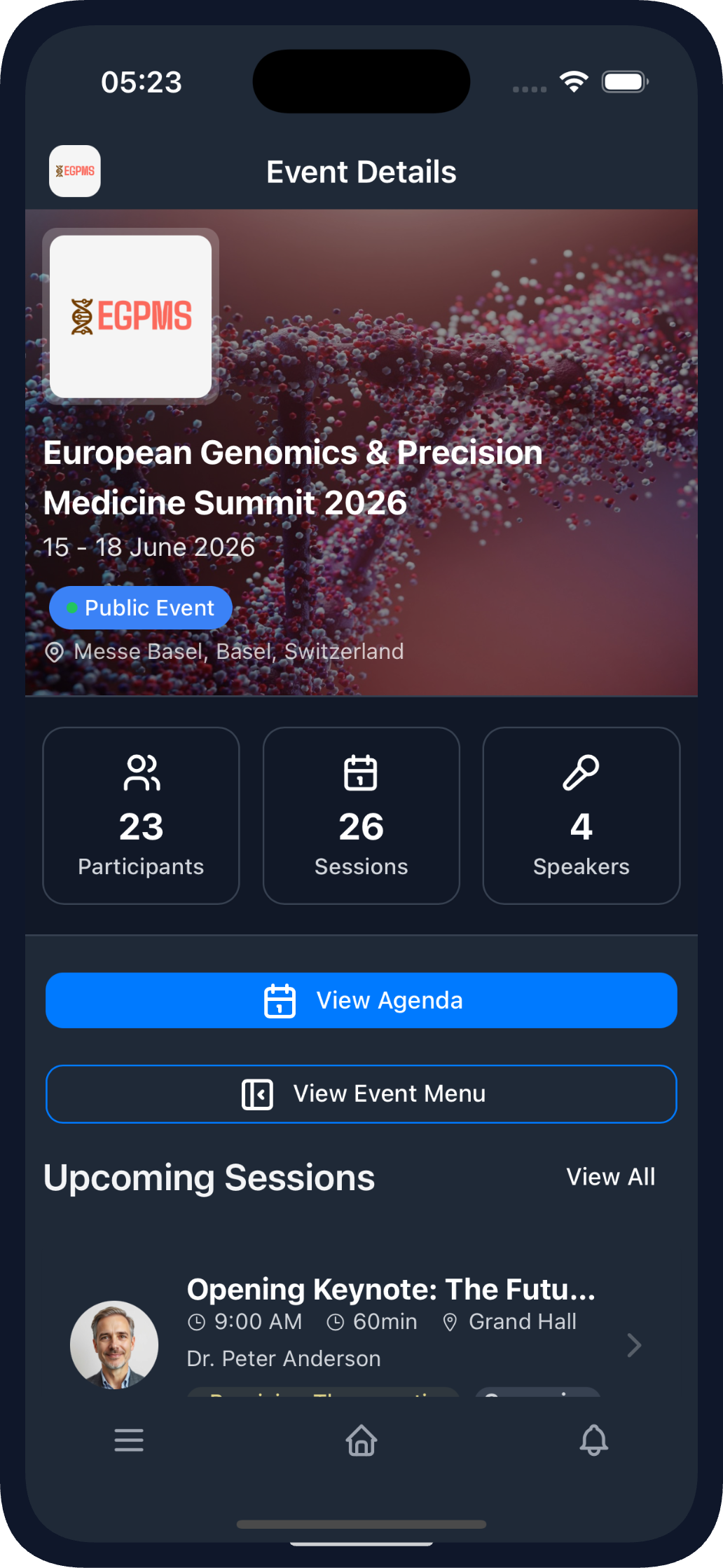Tap the Grand Hall location label
Image resolution: width=723 pixels, height=1568 pixels.
point(522,1321)
